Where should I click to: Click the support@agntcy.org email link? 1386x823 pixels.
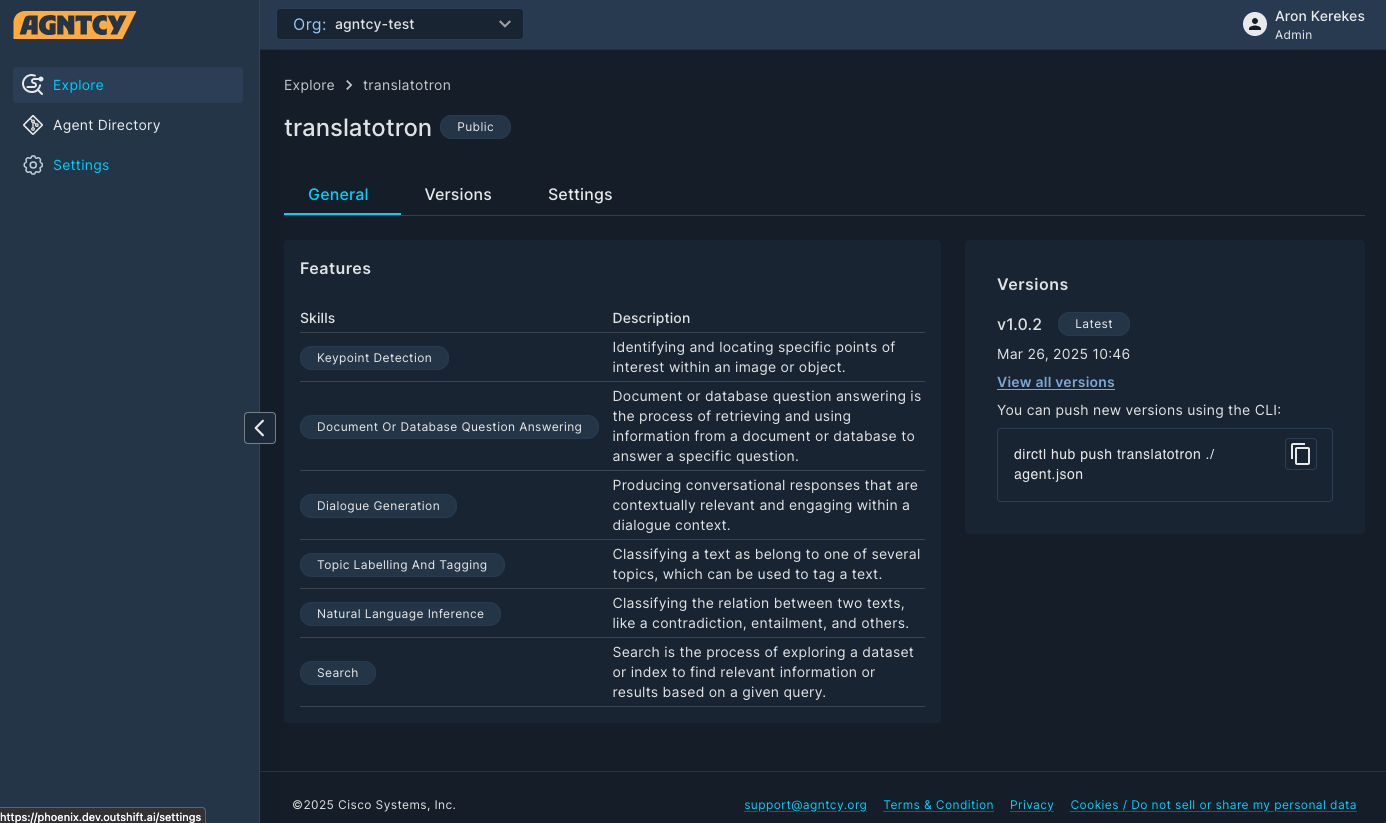(x=805, y=805)
